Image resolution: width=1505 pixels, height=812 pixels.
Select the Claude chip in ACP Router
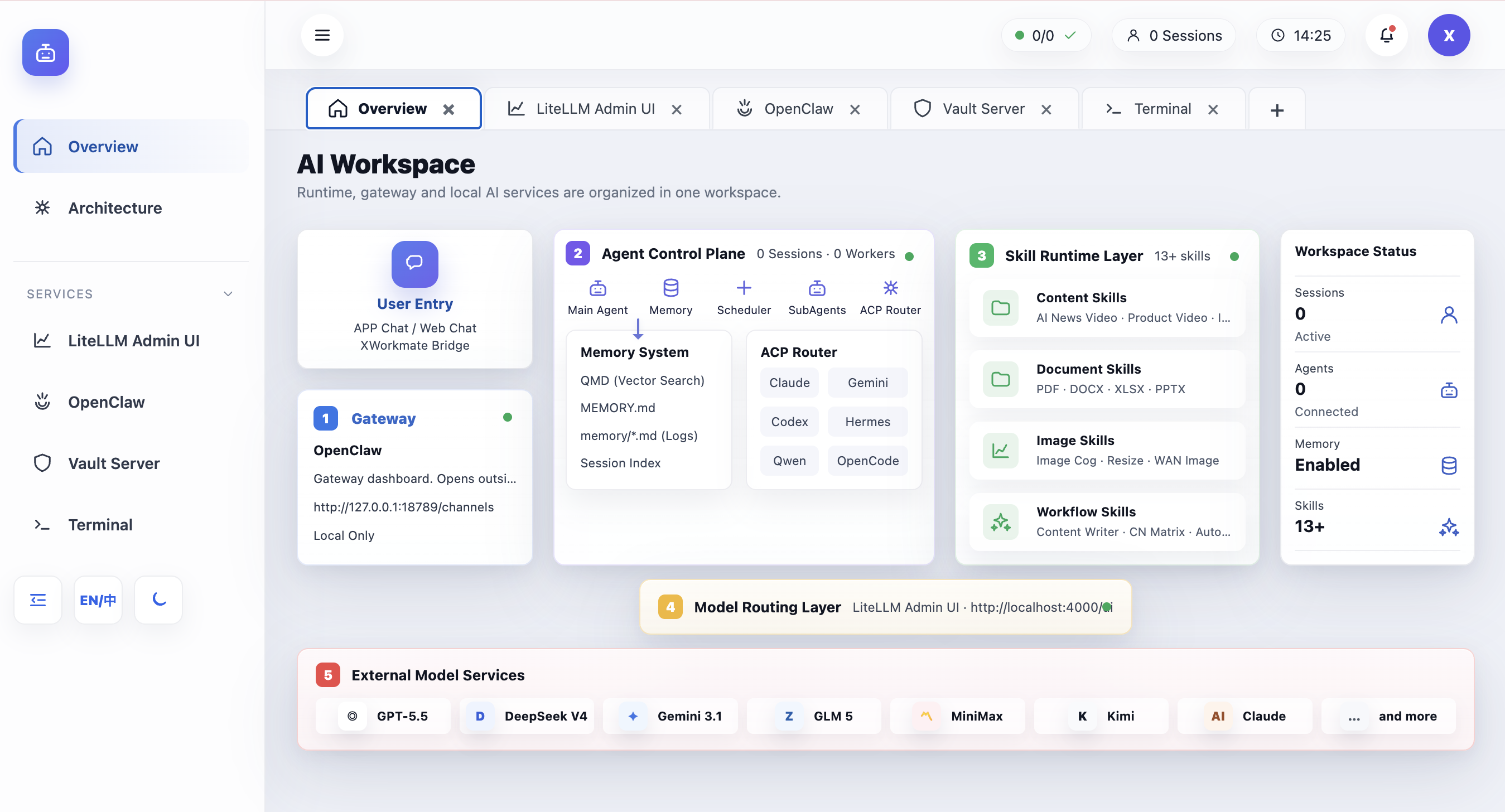click(x=789, y=382)
